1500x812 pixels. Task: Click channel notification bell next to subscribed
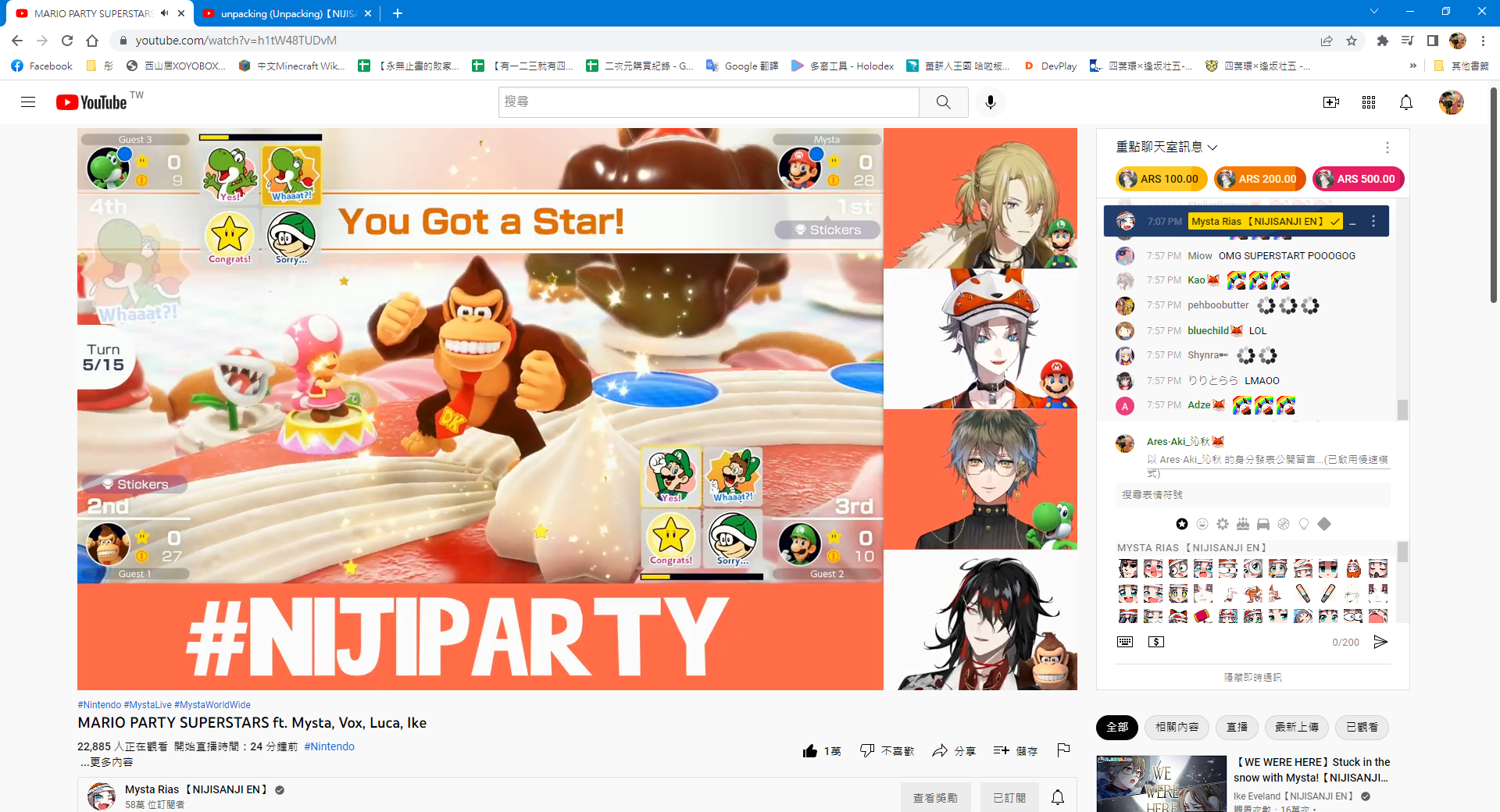[1058, 797]
